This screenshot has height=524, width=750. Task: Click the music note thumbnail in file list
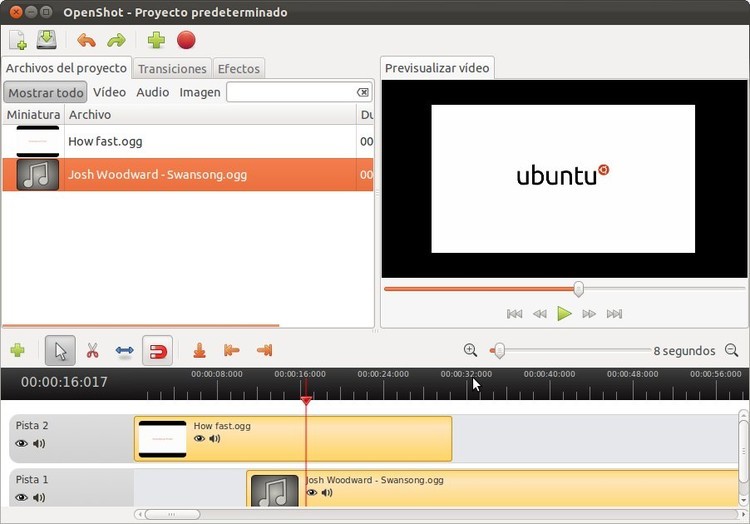[x=38, y=175]
